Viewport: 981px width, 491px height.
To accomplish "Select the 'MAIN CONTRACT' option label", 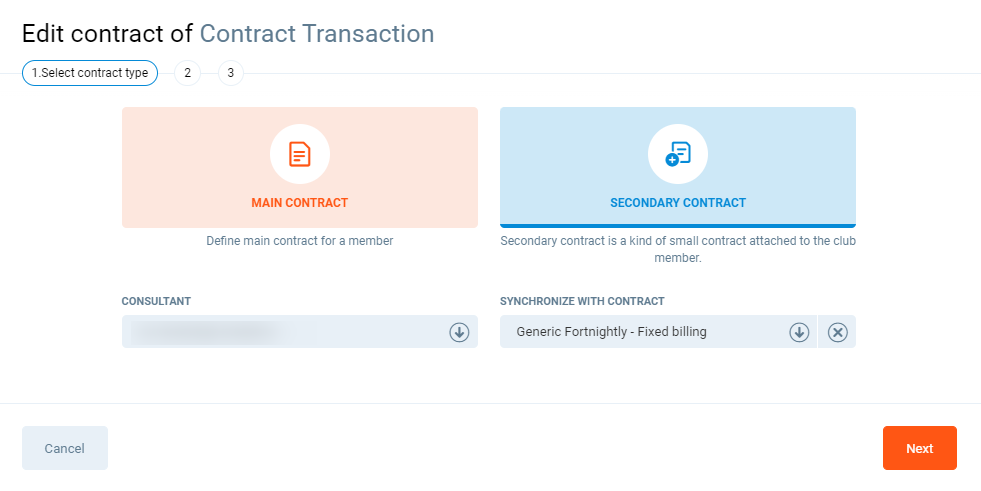I will [x=299, y=203].
